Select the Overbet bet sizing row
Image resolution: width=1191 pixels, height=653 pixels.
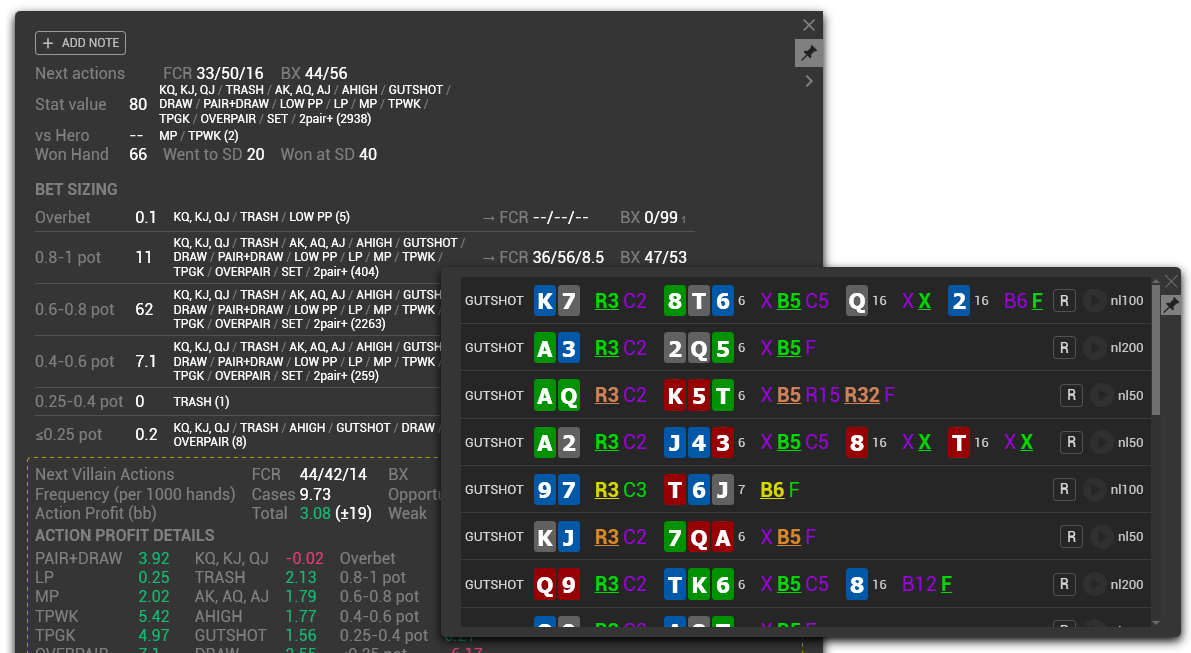tap(365, 217)
